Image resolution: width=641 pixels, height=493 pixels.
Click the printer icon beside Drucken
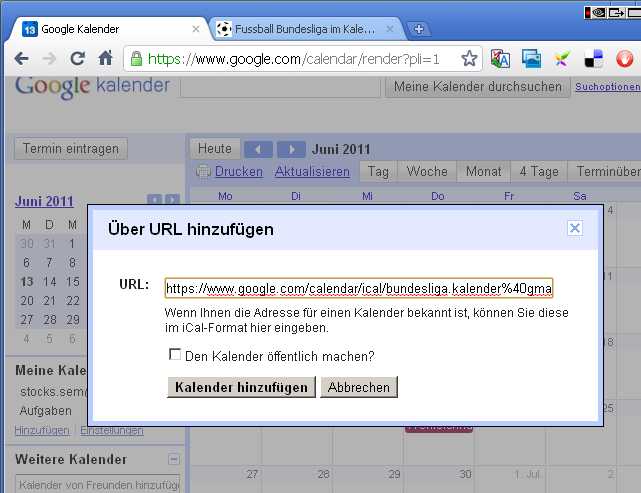tap(203, 171)
